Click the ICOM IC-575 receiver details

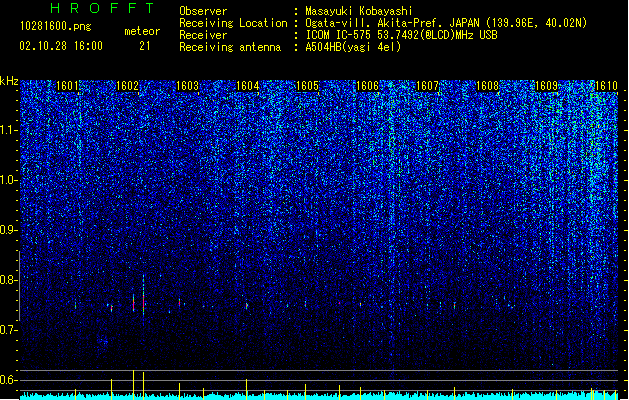coord(401,35)
